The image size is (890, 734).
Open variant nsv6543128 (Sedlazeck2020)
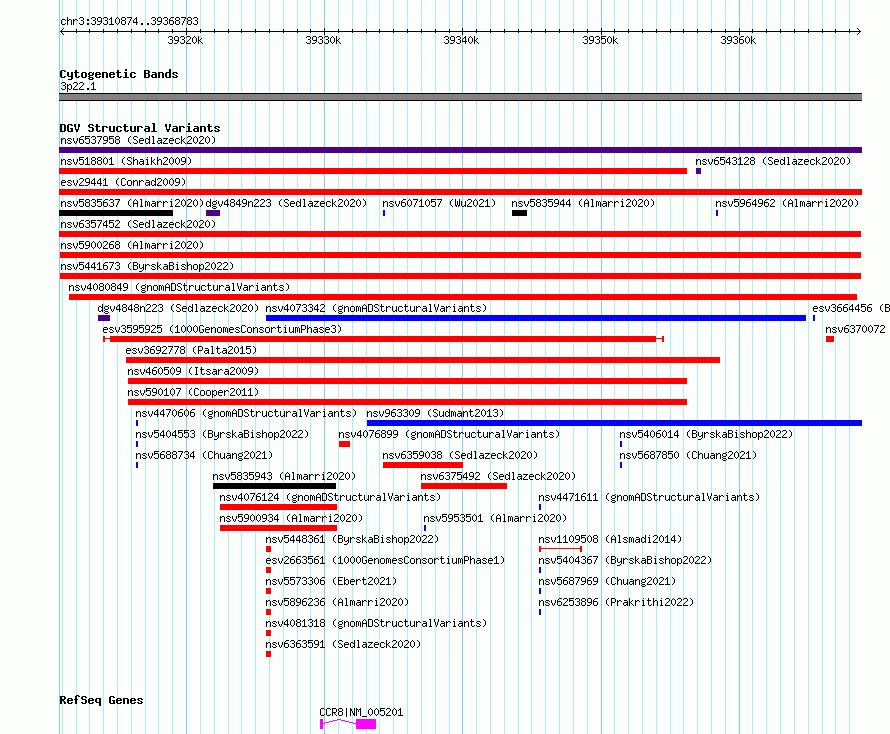(x=773, y=161)
